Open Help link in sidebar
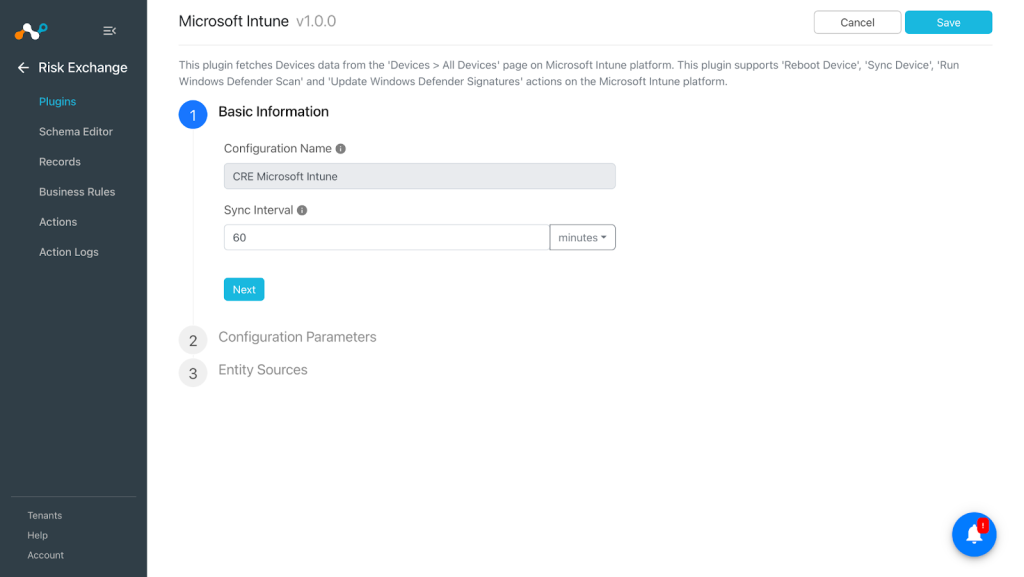1024x577 pixels. tap(37, 535)
